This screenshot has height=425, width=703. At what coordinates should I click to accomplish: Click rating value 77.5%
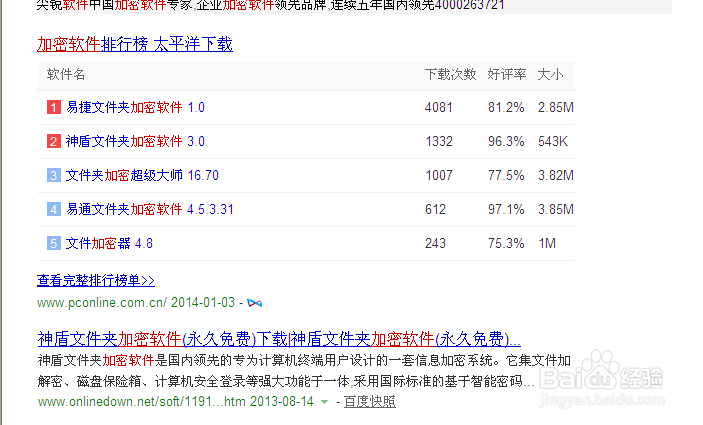pyautogui.click(x=506, y=175)
